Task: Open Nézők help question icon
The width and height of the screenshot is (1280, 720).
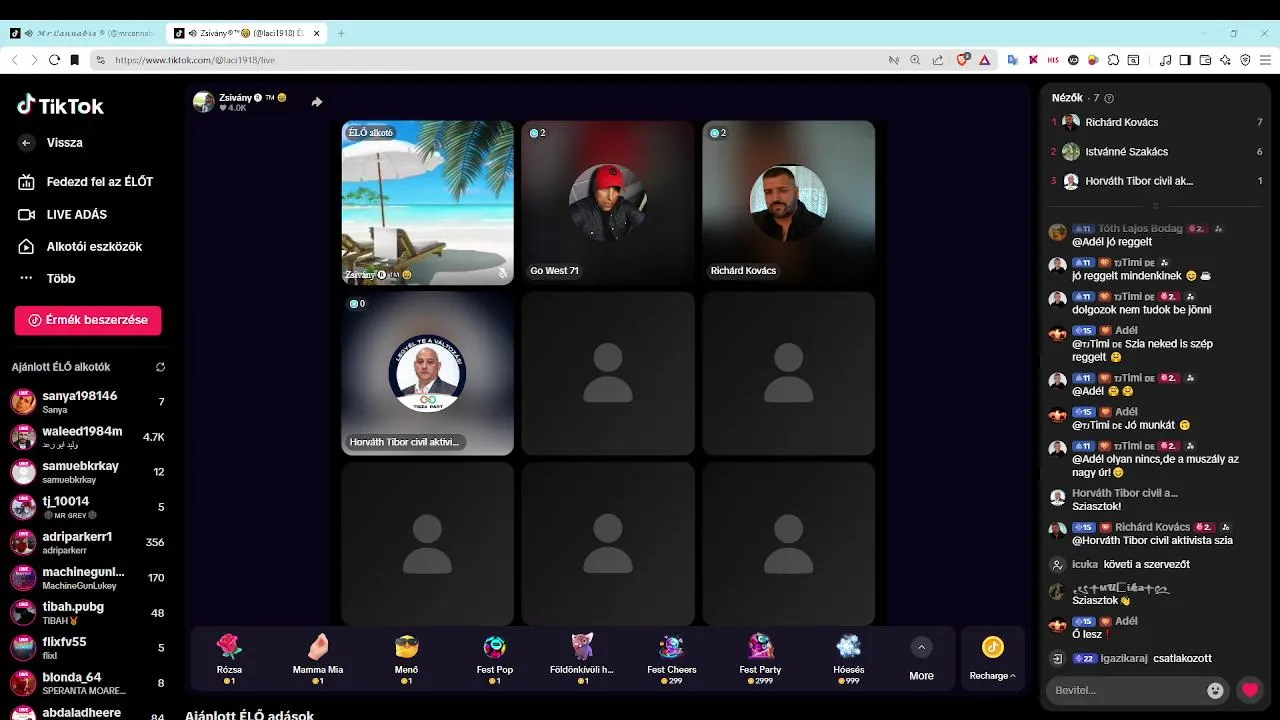Action: coord(1109,98)
